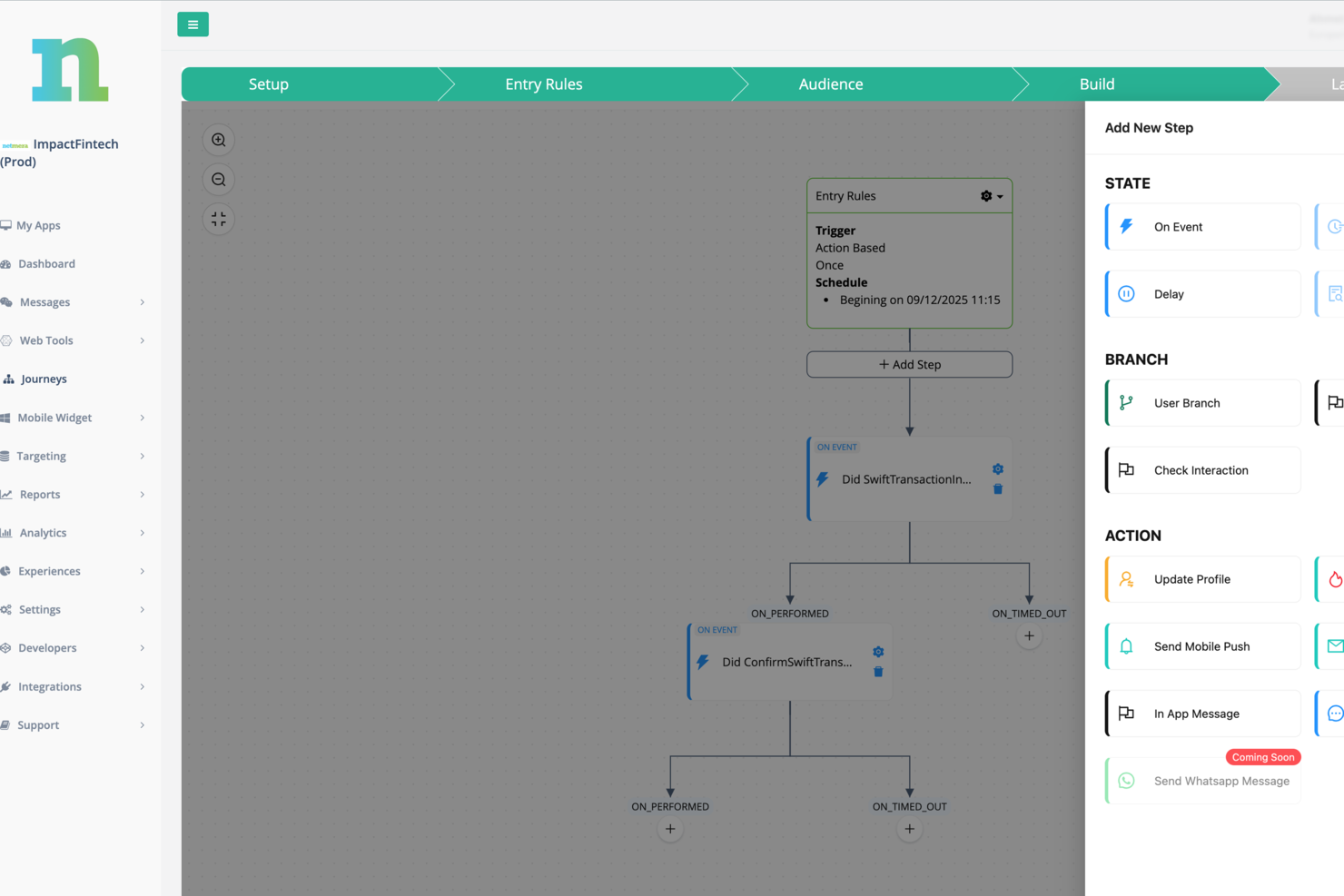Select the Check Interaction branch step
Image resolution: width=1344 pixels, height=896 pixels.
click(x=1201, y=469)
